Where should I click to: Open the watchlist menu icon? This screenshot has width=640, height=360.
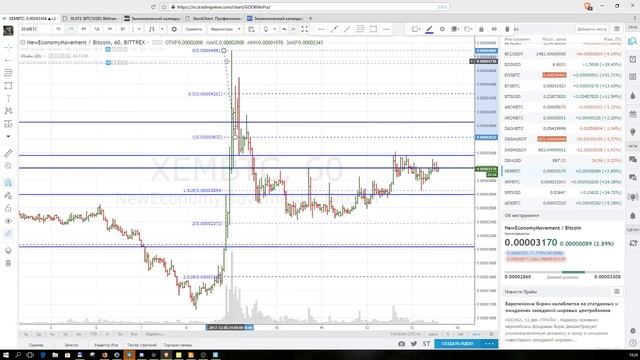point(617,29)
